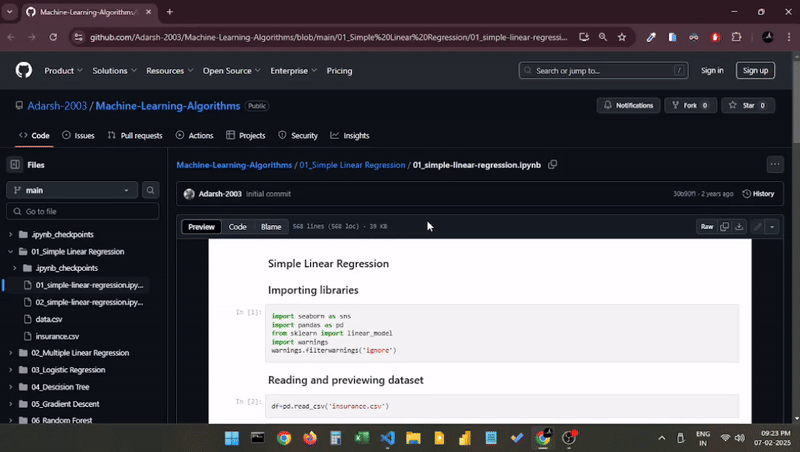Expand the 05_Gradient Descent folder
Image resolution: width=800 pixels, height=452 pixels.
10,404
